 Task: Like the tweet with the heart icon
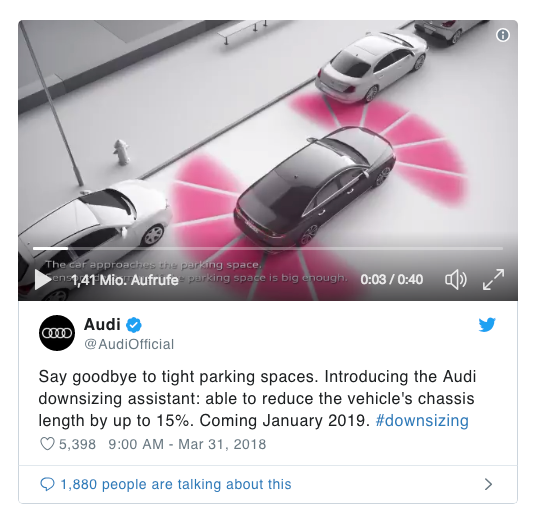pyautogui.click(x=47, y=444)
